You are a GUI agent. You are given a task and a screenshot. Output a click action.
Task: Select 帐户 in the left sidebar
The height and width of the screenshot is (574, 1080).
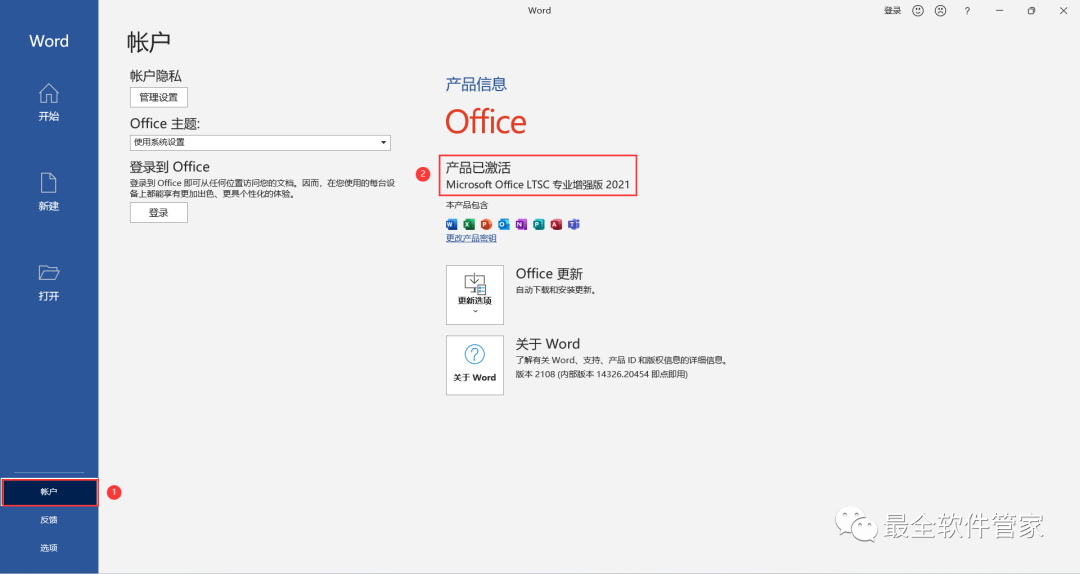[49, 492]
